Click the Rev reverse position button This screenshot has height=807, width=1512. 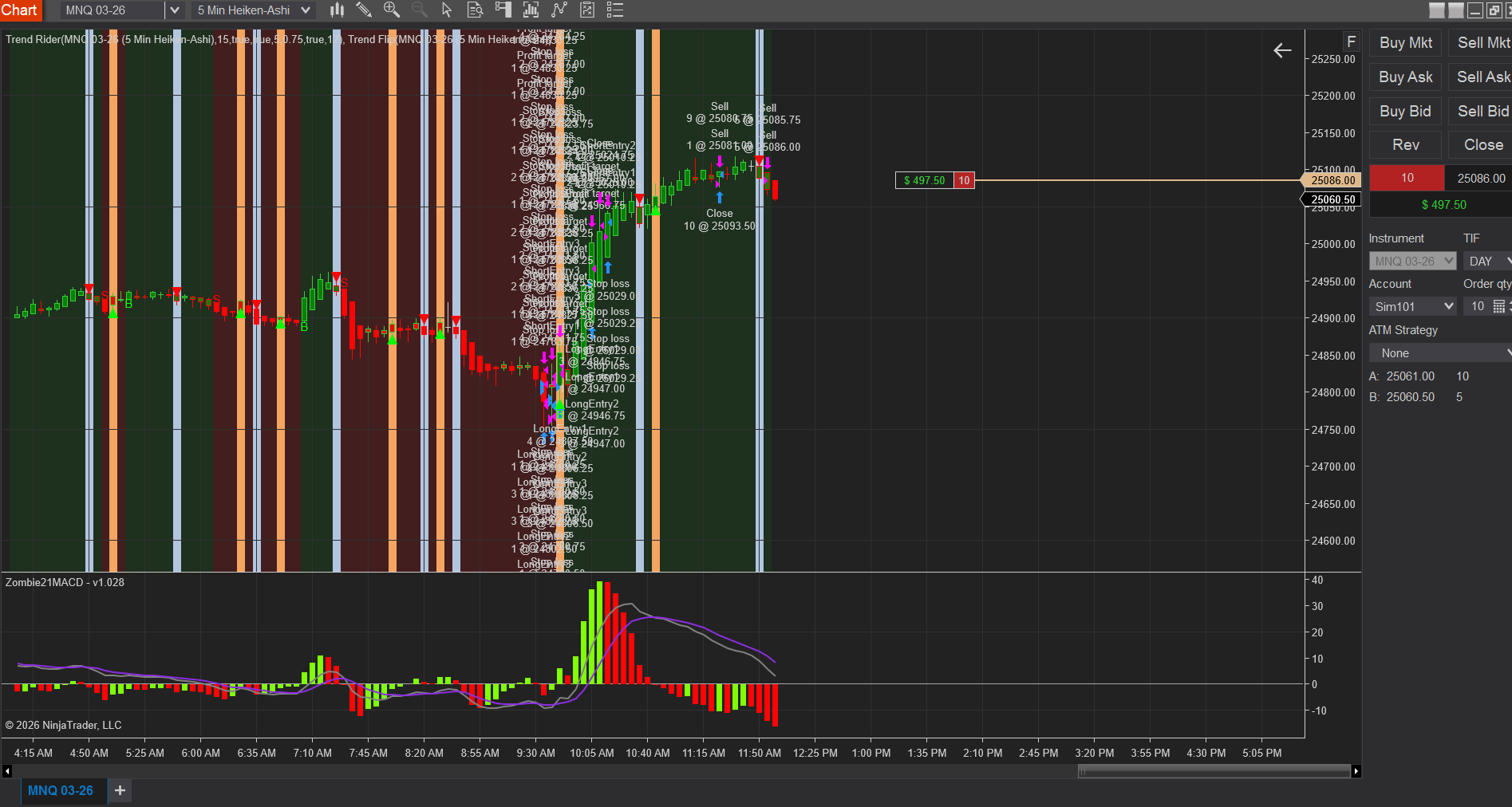(x=1405, y=145)
